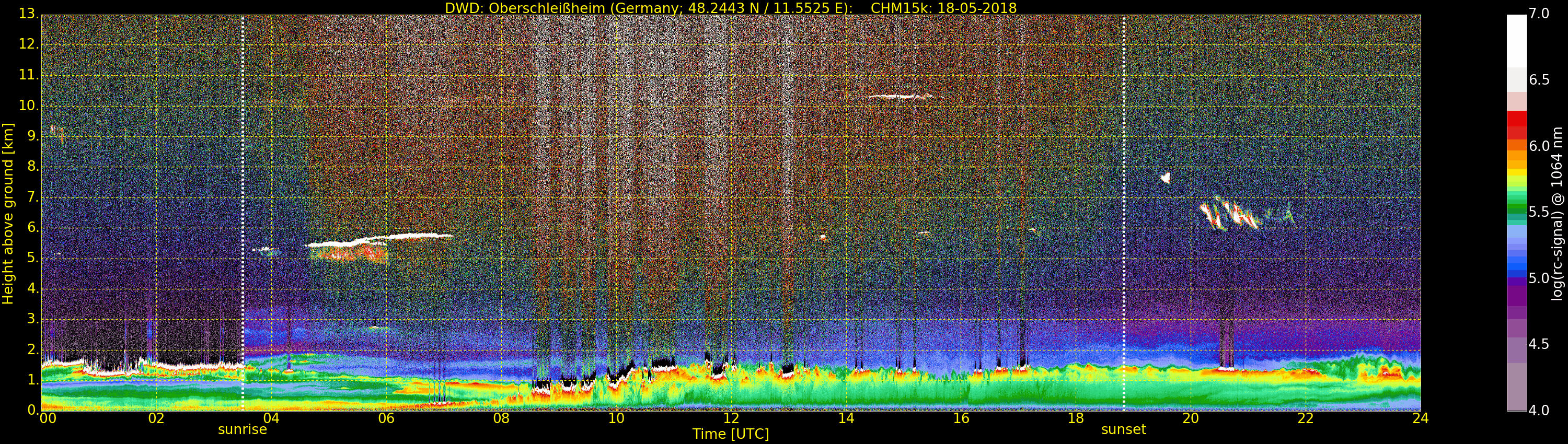Click the height axis tick '2.'
The width and height of the screenshot is (1568, 444).
pyautogui.click(x=33, y=349)
